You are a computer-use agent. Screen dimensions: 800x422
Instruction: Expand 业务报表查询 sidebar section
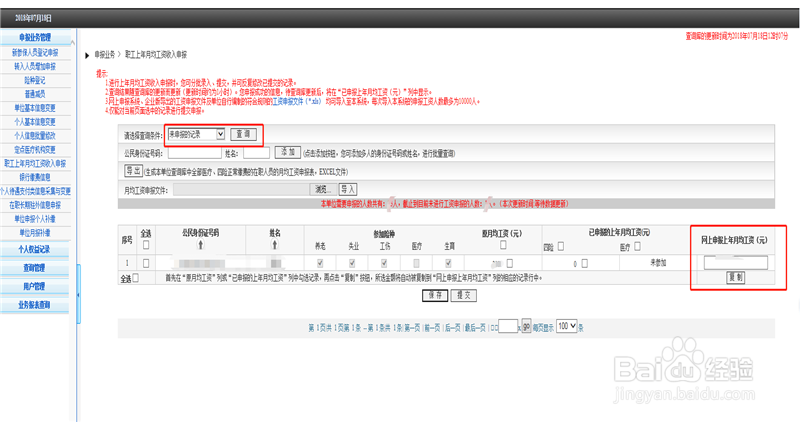click(x=35, y=305)
